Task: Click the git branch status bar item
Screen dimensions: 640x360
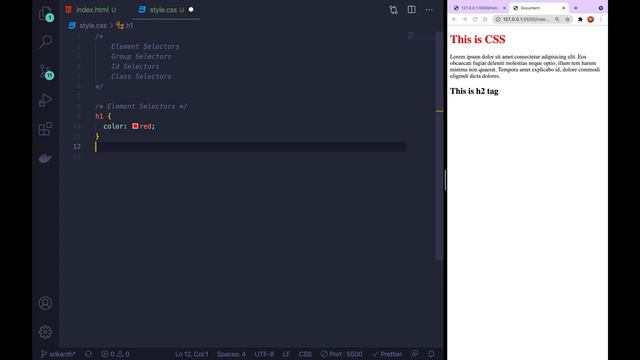Action: (x=58, y=354)
